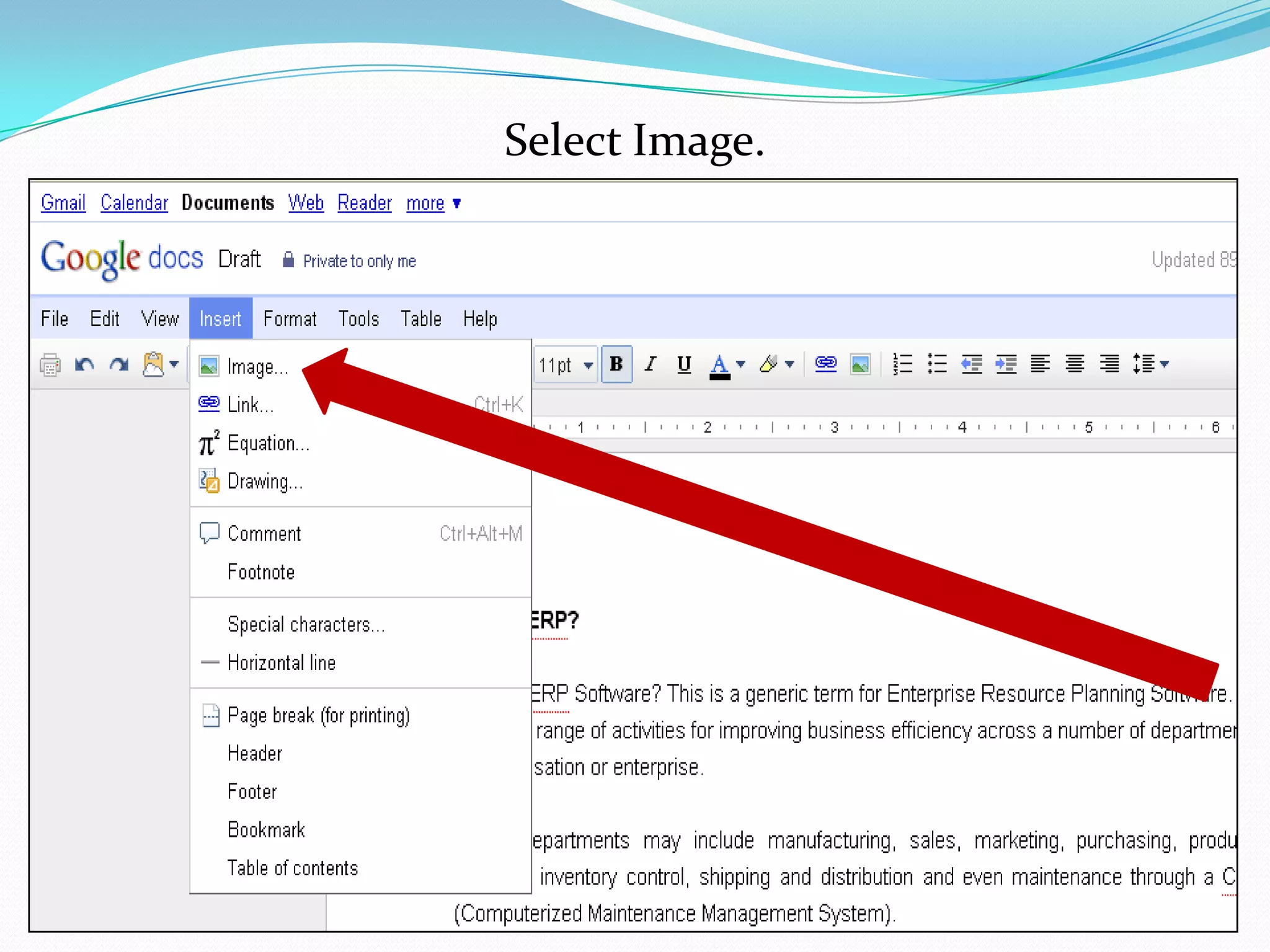Click the line spacing icon
Image resolution: width=1270 pixels, height=952 pixels.
pyautogui.click(x=1143, y=364)
